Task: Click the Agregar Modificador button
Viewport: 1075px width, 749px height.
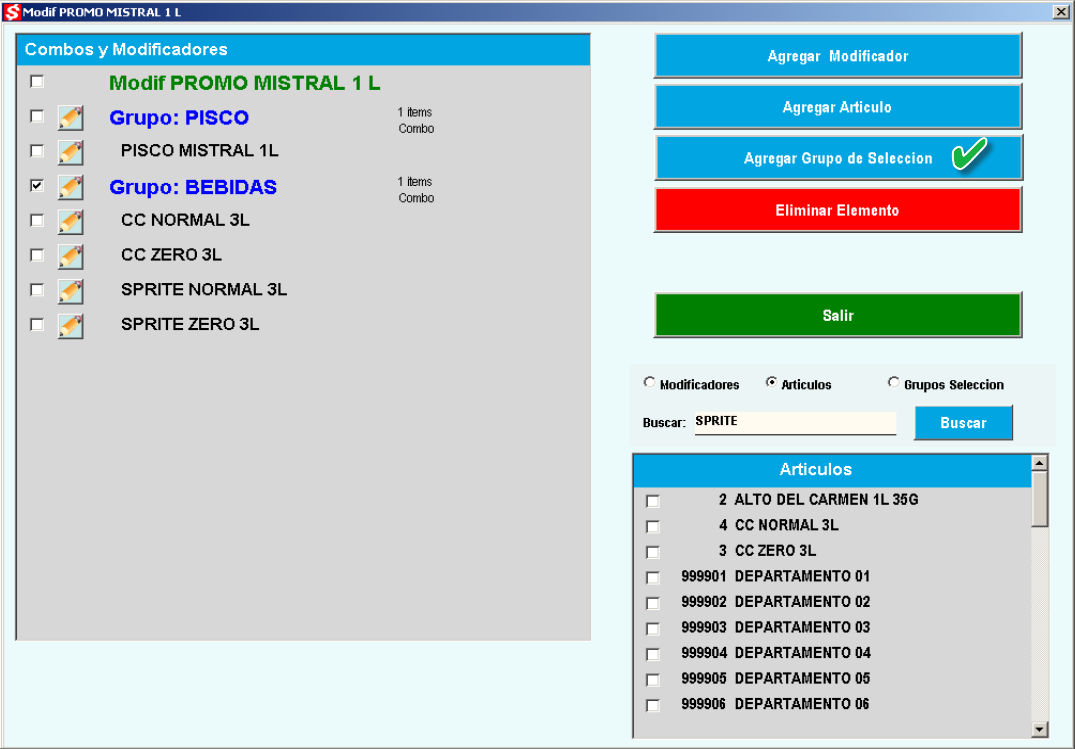Action: (838, 56)
